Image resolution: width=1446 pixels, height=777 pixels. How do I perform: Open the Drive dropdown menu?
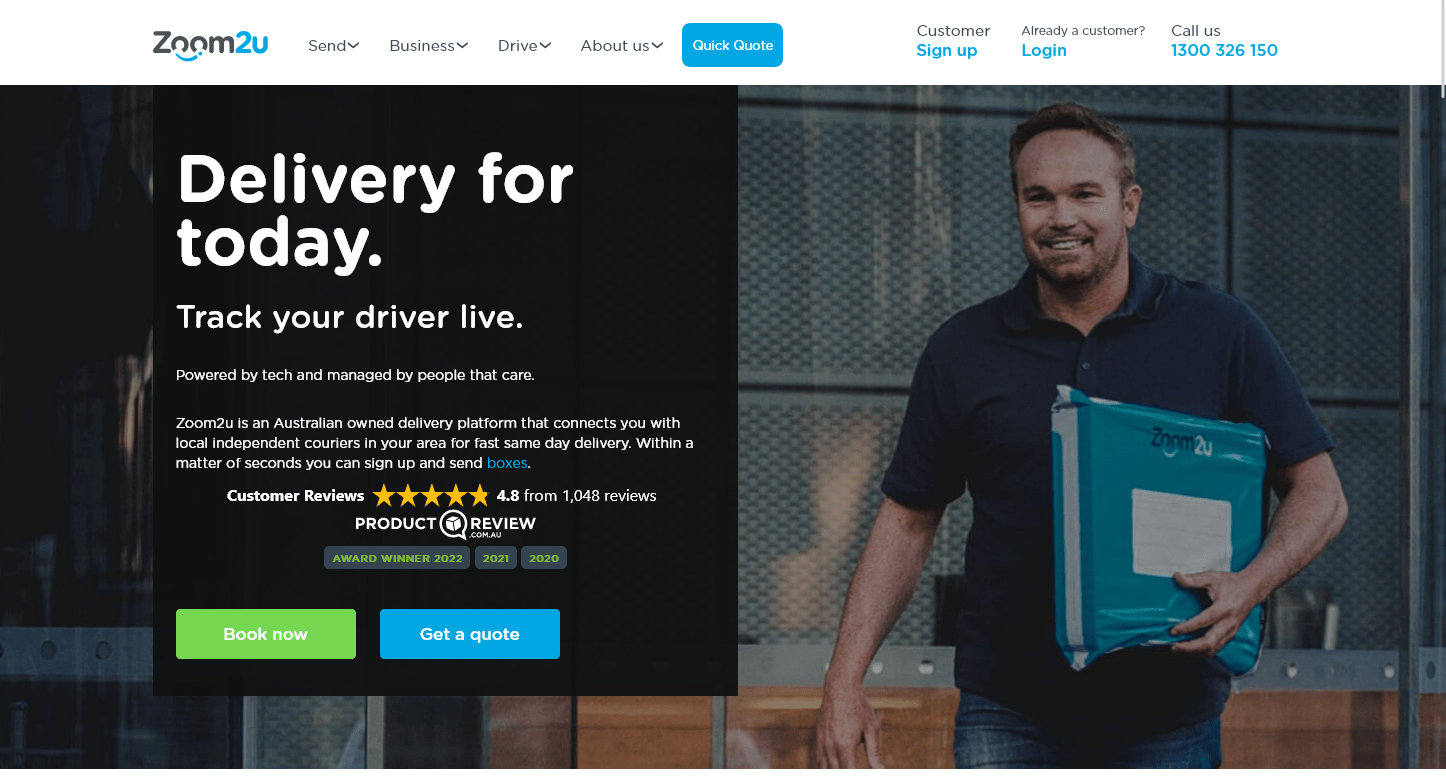pyautogui.click(x=525, y=45)
